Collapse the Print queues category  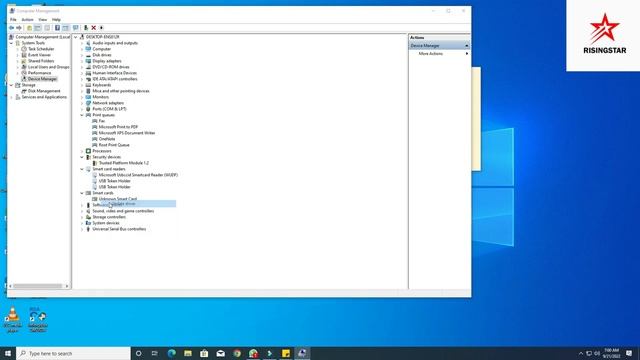82,115
